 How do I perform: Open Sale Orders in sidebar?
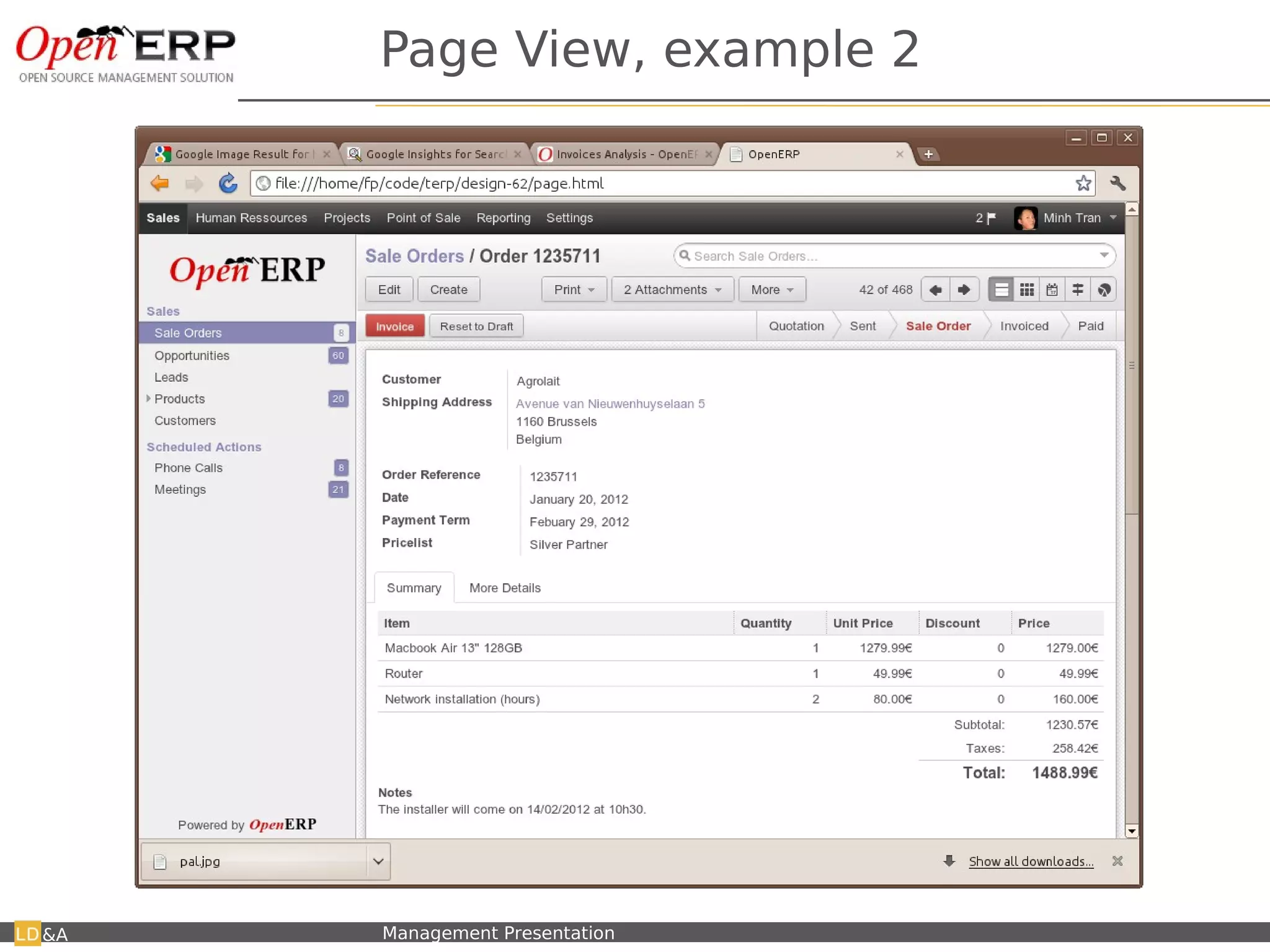(246, 333)
